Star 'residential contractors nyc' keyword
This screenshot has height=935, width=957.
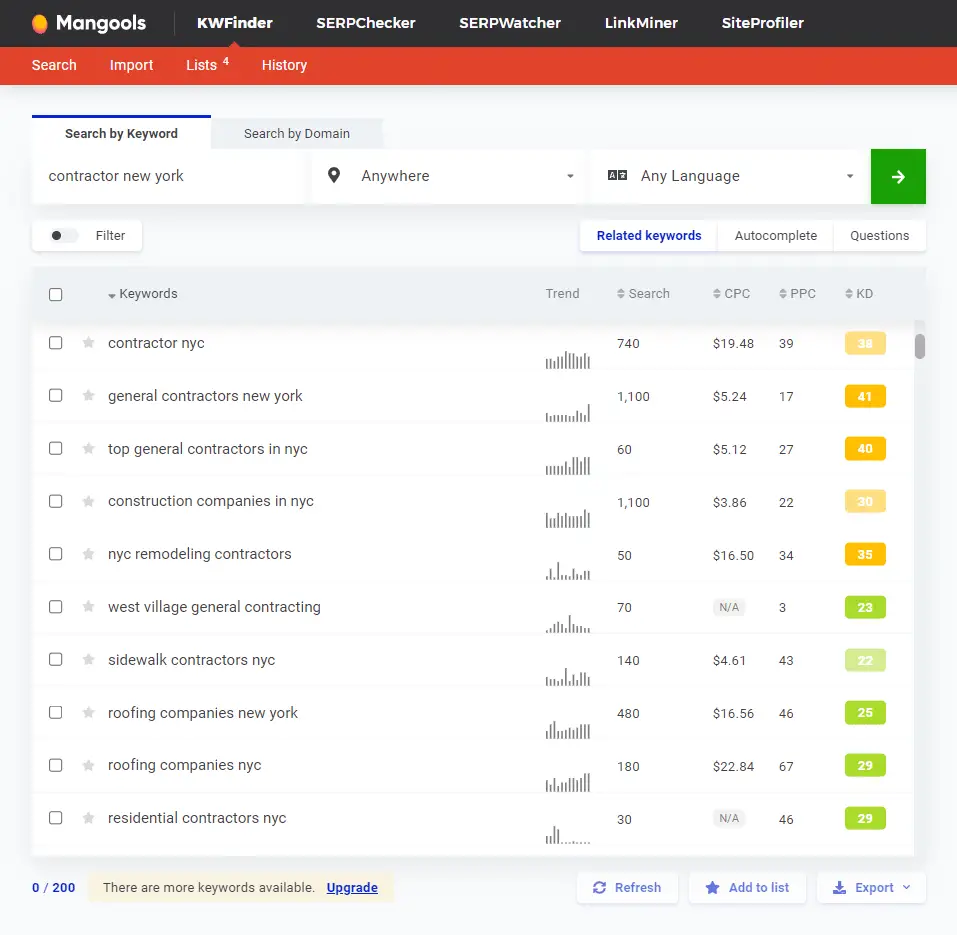point(88,818)
